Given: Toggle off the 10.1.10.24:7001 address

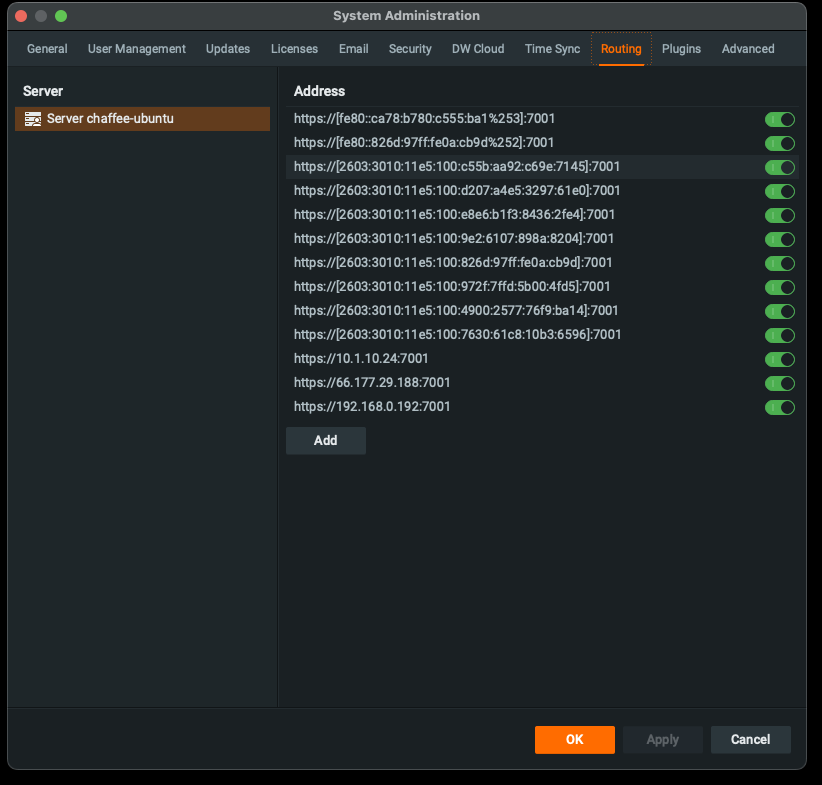Looking at the screenshot, I should (779, 359).
